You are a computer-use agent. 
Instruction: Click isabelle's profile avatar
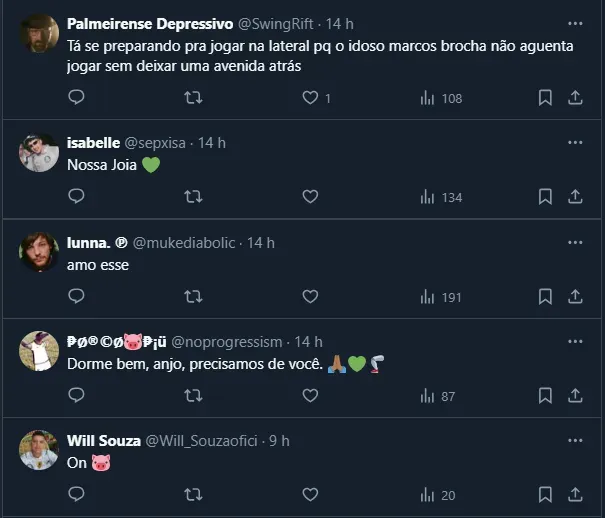pyautogui.click(x=39, y=152)
